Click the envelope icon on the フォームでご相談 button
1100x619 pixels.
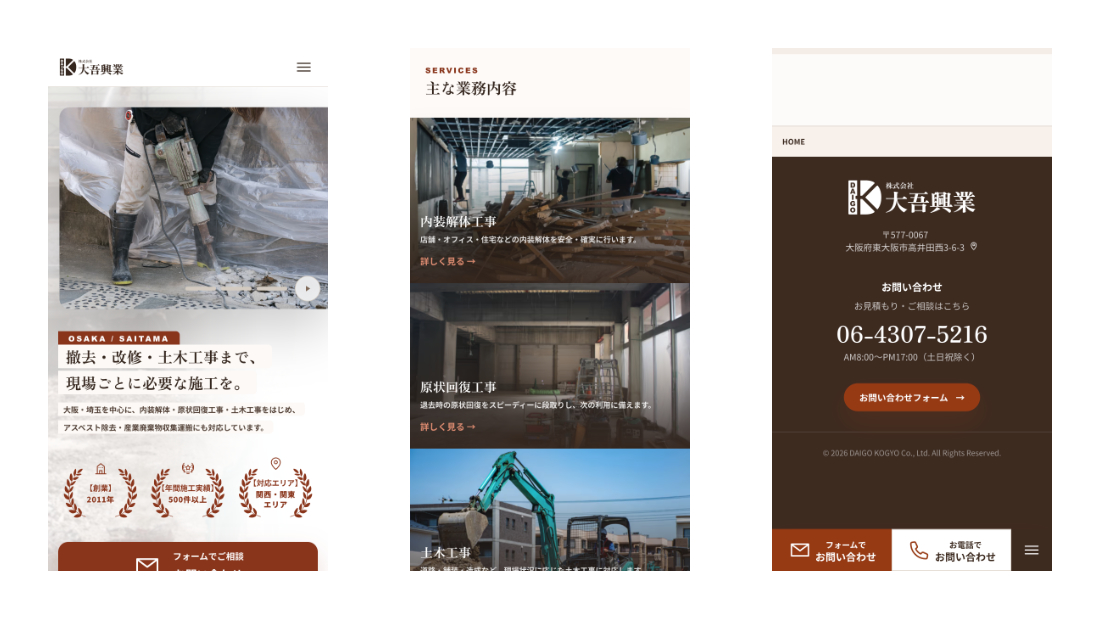click(147, 564)
